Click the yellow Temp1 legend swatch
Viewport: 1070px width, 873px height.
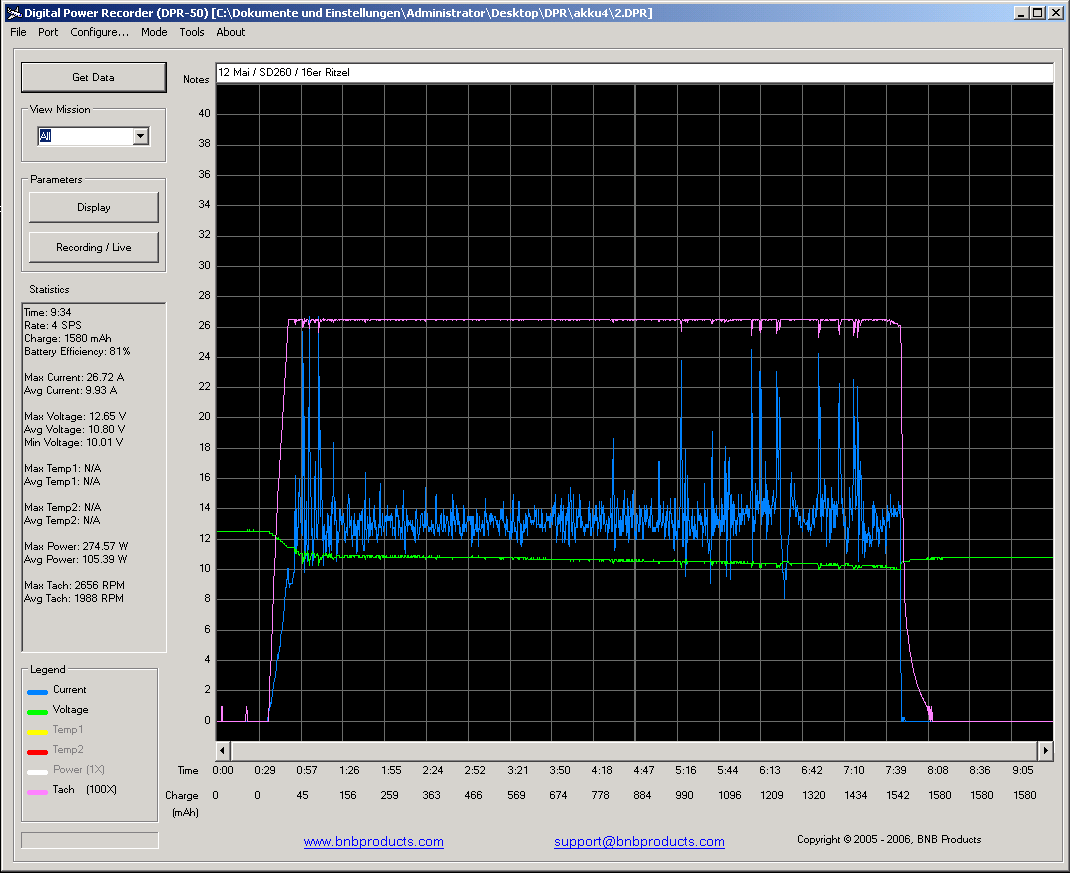click(x=38, y=732)
